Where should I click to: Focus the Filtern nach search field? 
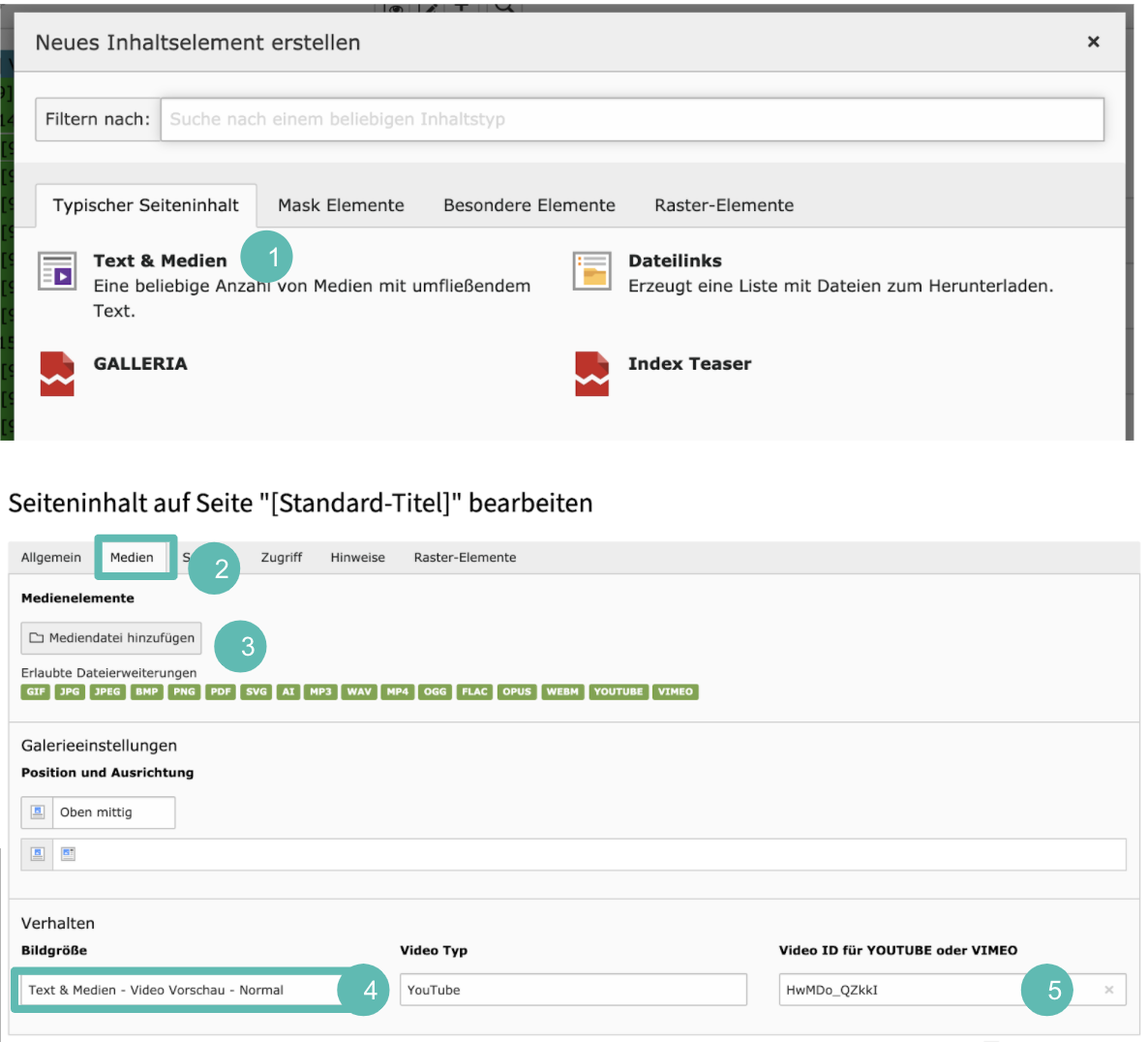pos(633,119)
